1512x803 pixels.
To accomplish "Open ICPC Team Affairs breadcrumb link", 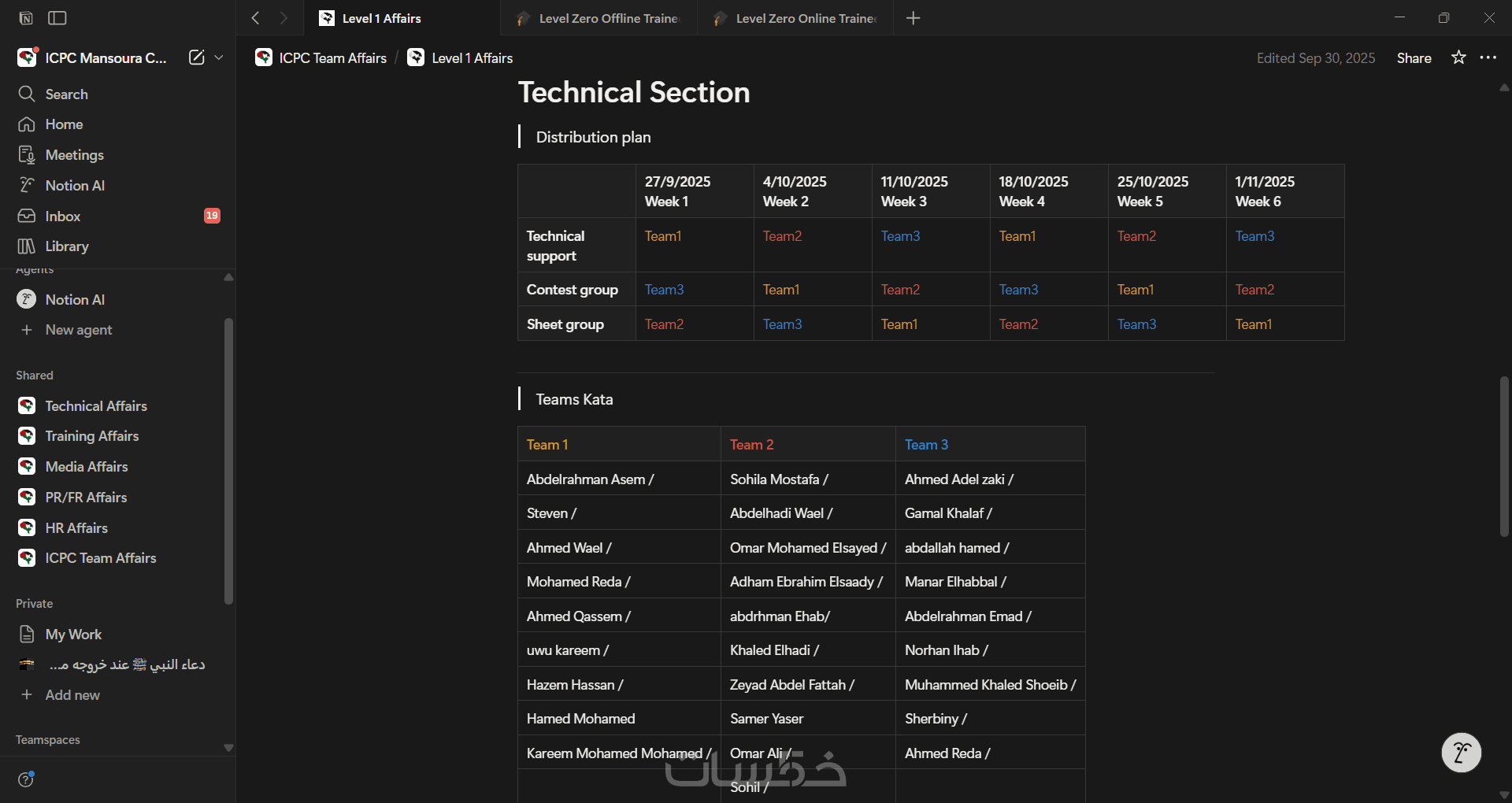I will pyautogui.click(x=332, y=57).
